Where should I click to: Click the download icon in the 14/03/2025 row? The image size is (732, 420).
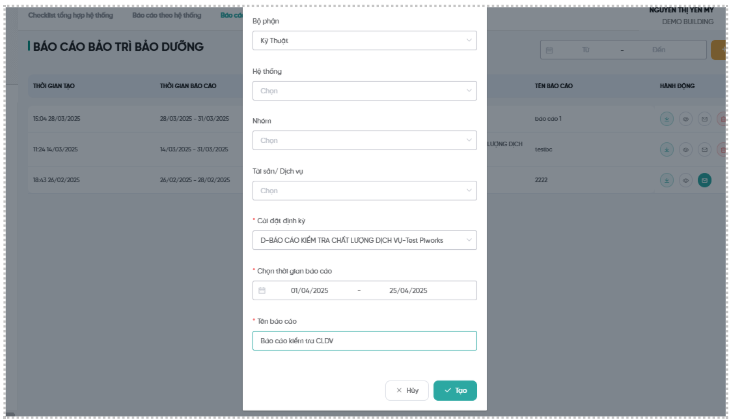(667, 150)
